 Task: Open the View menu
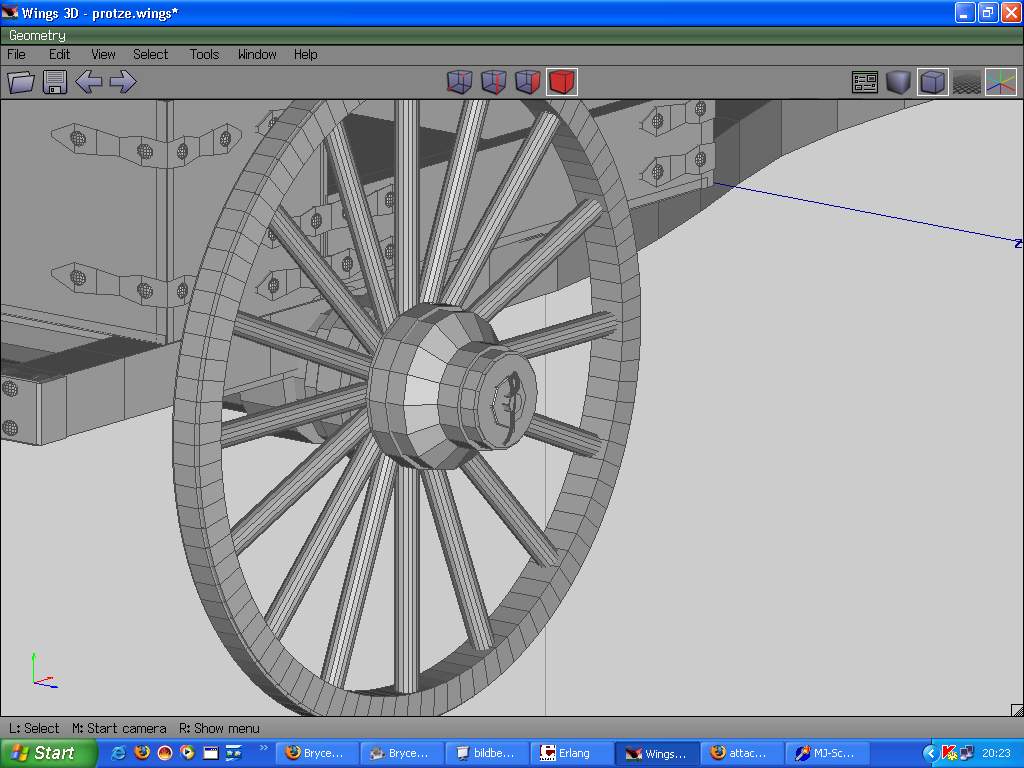click(103, 54)
